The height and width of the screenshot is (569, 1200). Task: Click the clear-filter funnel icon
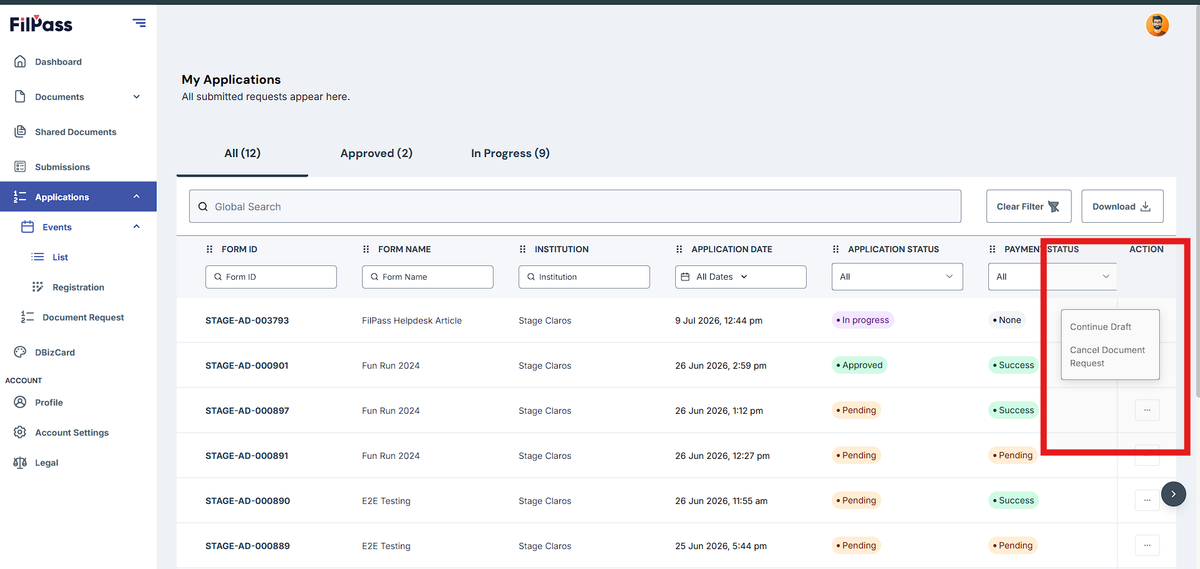click(1053, 207)
